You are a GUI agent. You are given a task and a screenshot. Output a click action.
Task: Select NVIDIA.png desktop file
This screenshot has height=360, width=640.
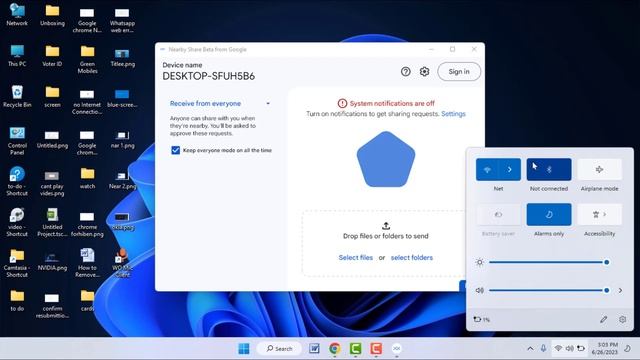point(52,261)
